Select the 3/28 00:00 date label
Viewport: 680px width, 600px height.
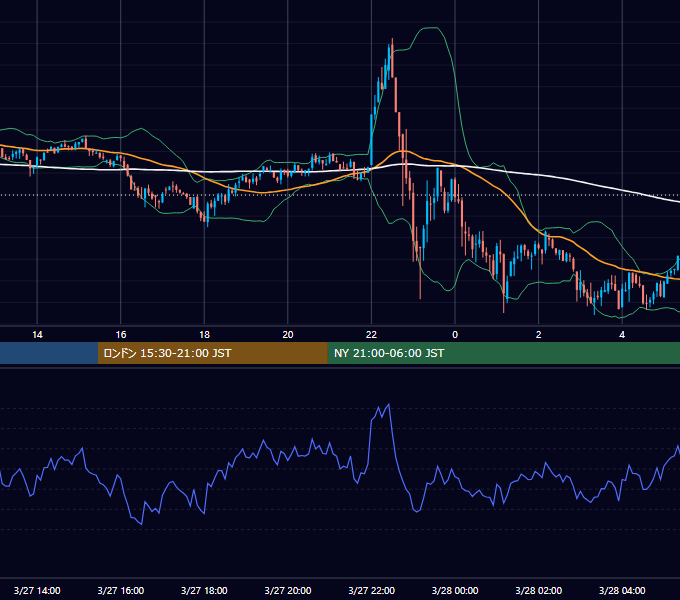pos(455,590)
